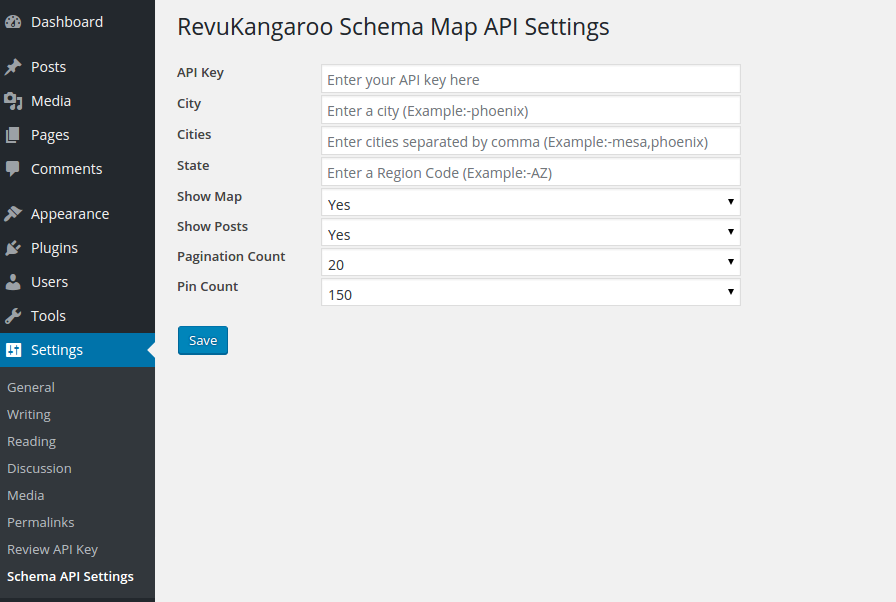Open Permalinks settings submenu link
Viewport: 896px width, 602px height.
tap(41, 522)
